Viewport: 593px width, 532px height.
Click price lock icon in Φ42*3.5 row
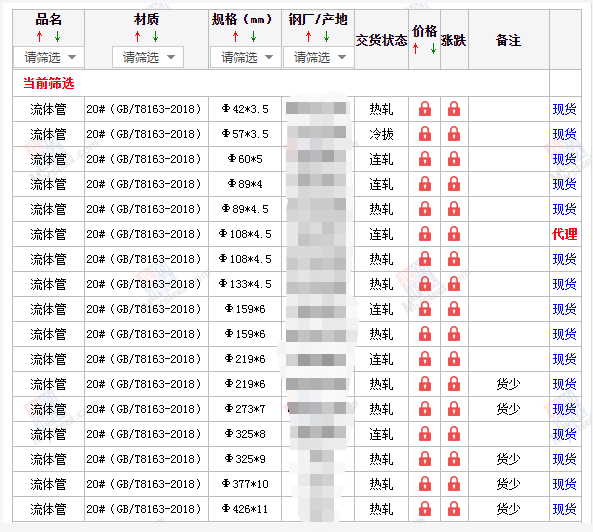pos(425,109)
